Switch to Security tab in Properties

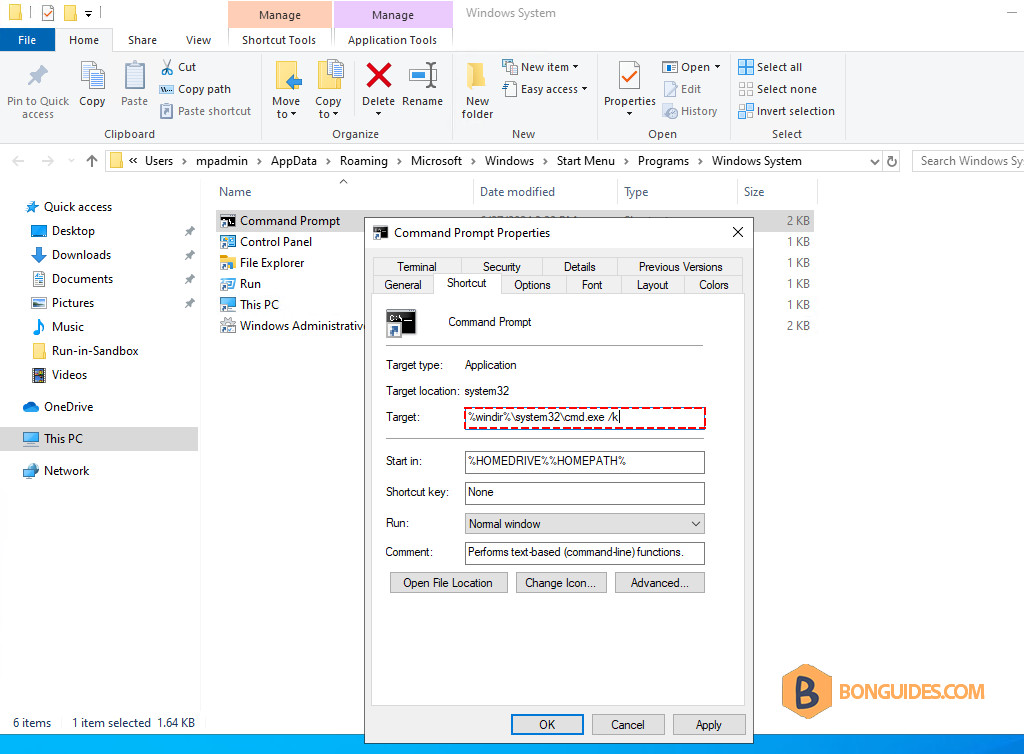502,267
